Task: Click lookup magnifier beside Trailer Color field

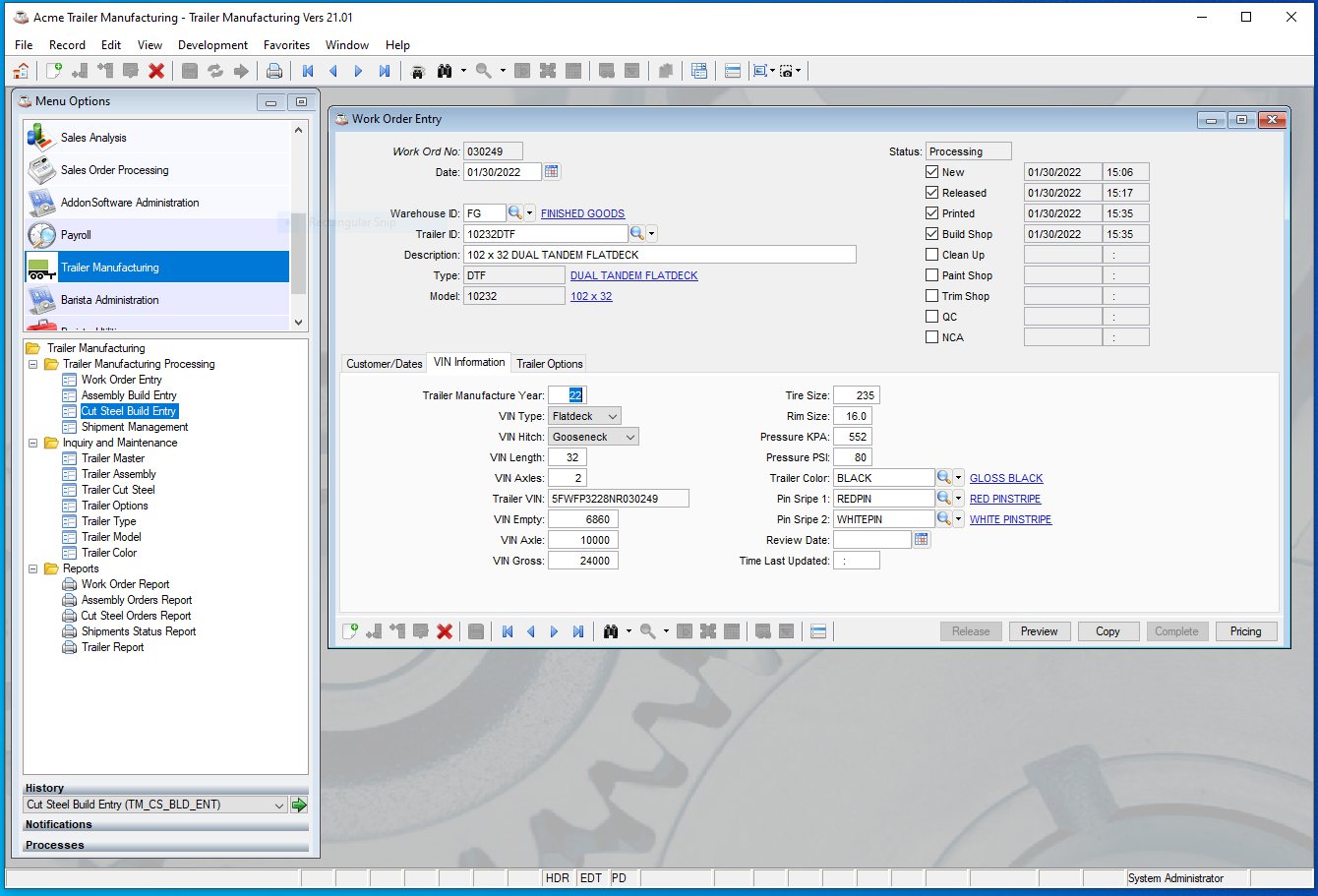Action: (944, 478)
